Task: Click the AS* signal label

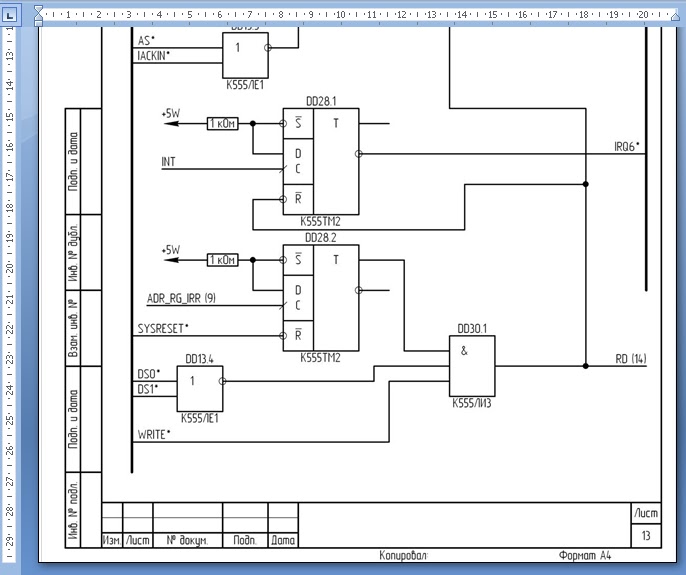Action: [146, 41]
